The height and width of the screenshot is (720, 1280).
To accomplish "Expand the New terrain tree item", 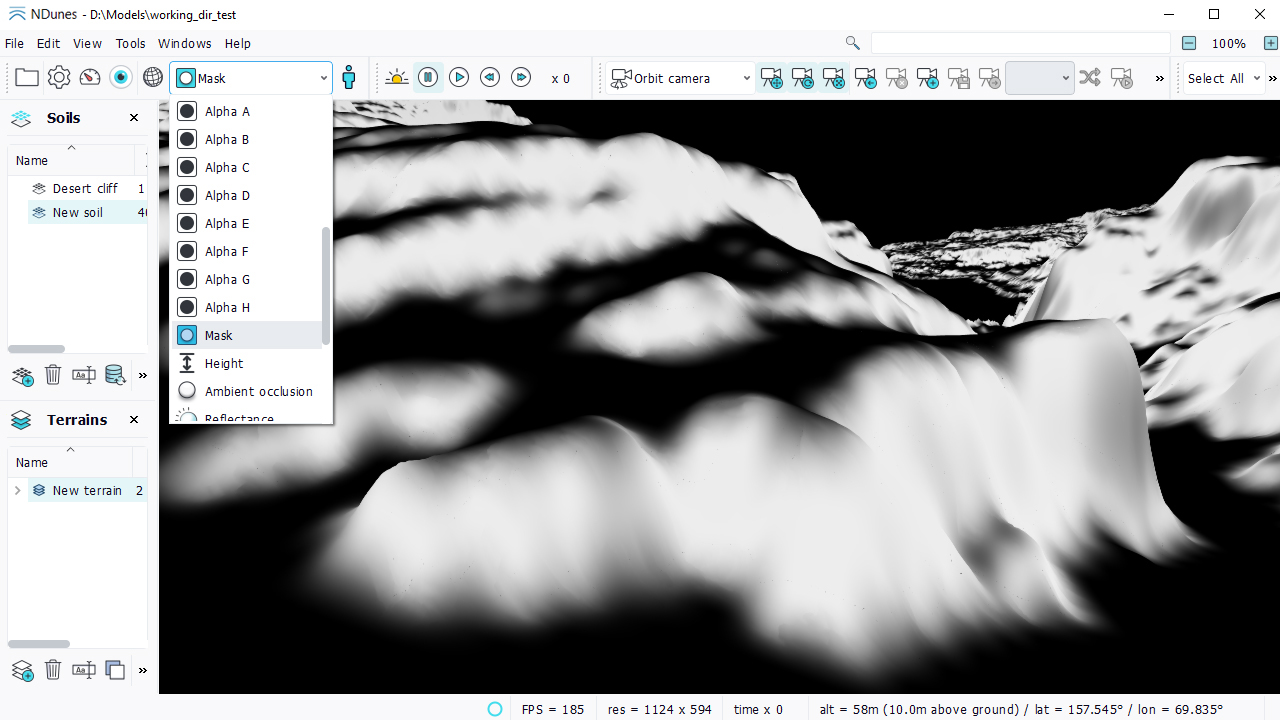I will point(17,490).
